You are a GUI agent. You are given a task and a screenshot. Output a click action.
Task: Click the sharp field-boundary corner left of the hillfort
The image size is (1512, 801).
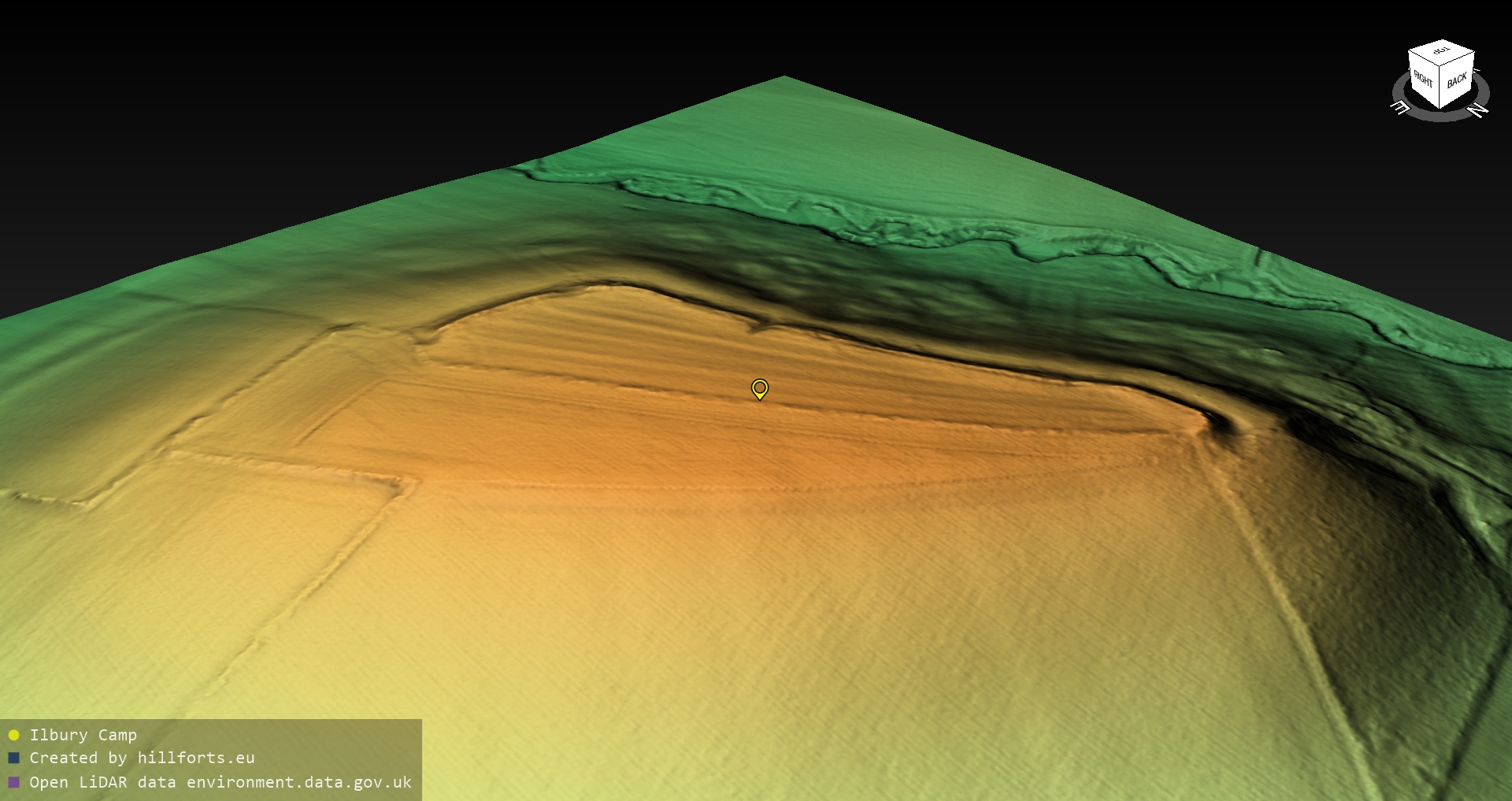(x=406, y=480)
